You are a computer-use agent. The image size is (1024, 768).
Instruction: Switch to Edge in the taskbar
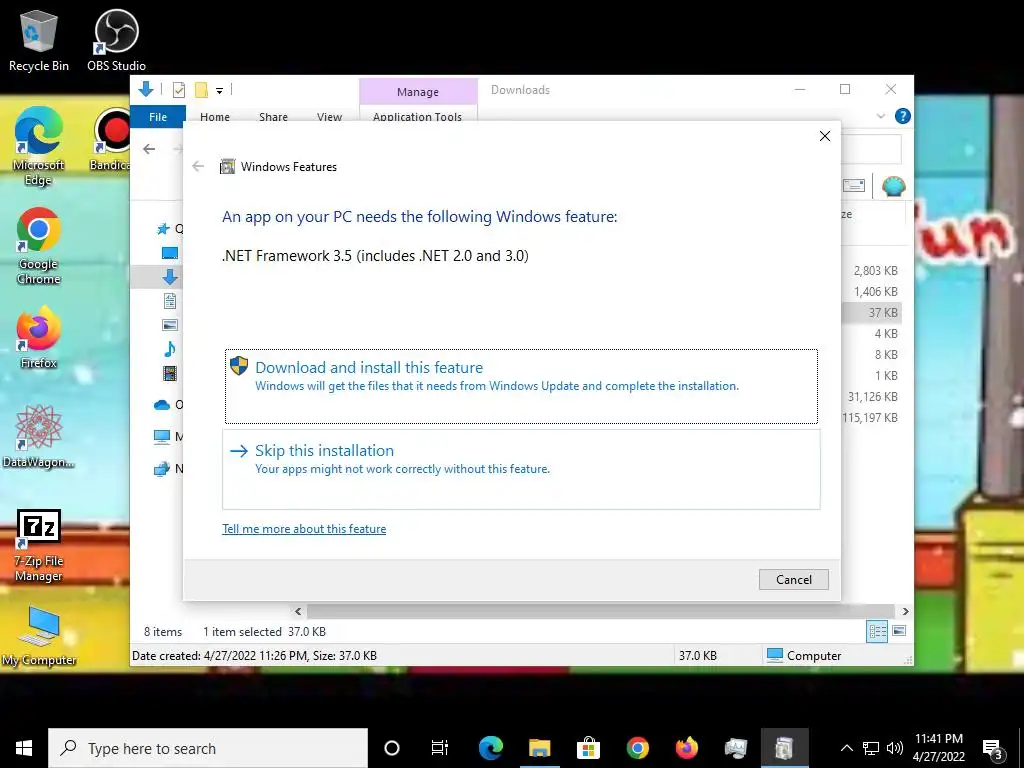[x=490, y=748]
